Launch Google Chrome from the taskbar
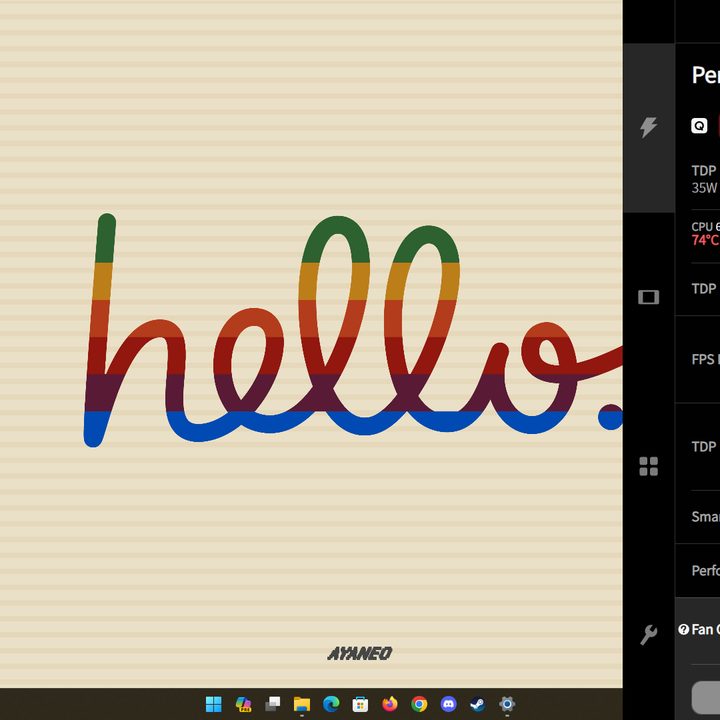 tap(419, 704)
